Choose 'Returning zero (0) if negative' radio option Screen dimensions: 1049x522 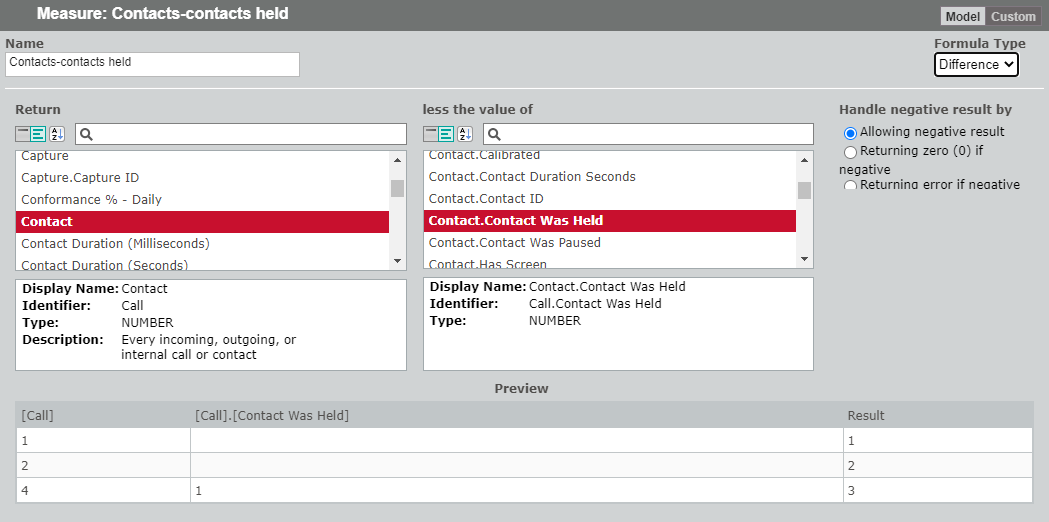click(851, 152)
